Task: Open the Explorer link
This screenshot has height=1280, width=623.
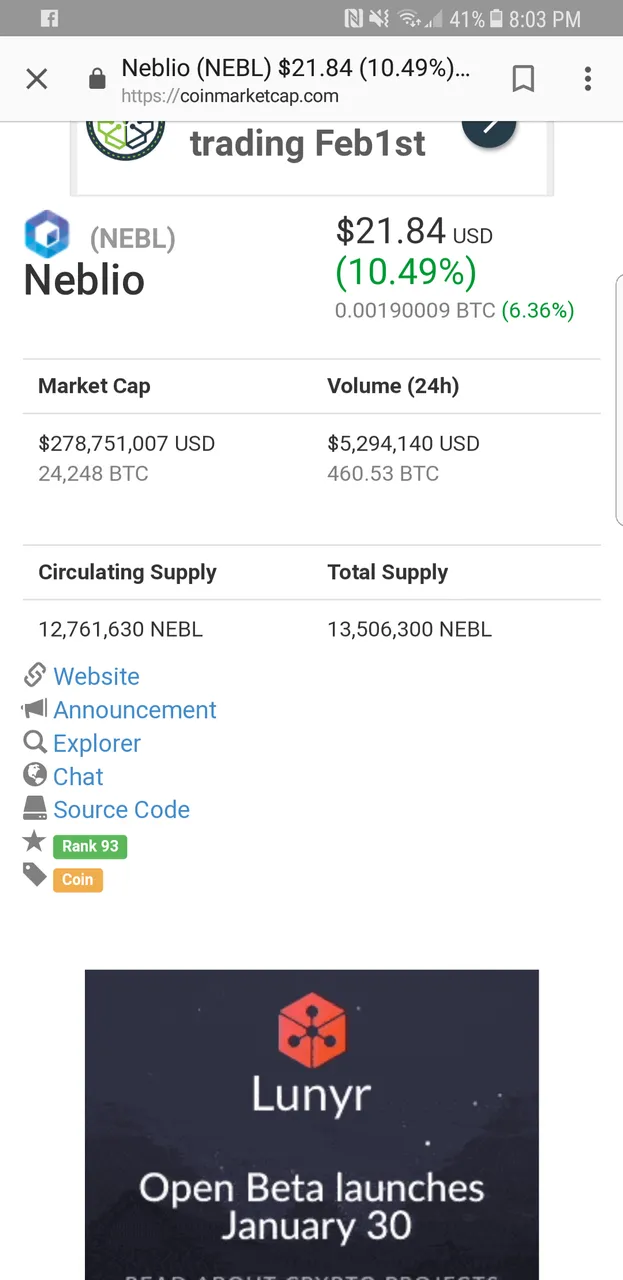Action: tap(97, 743)
